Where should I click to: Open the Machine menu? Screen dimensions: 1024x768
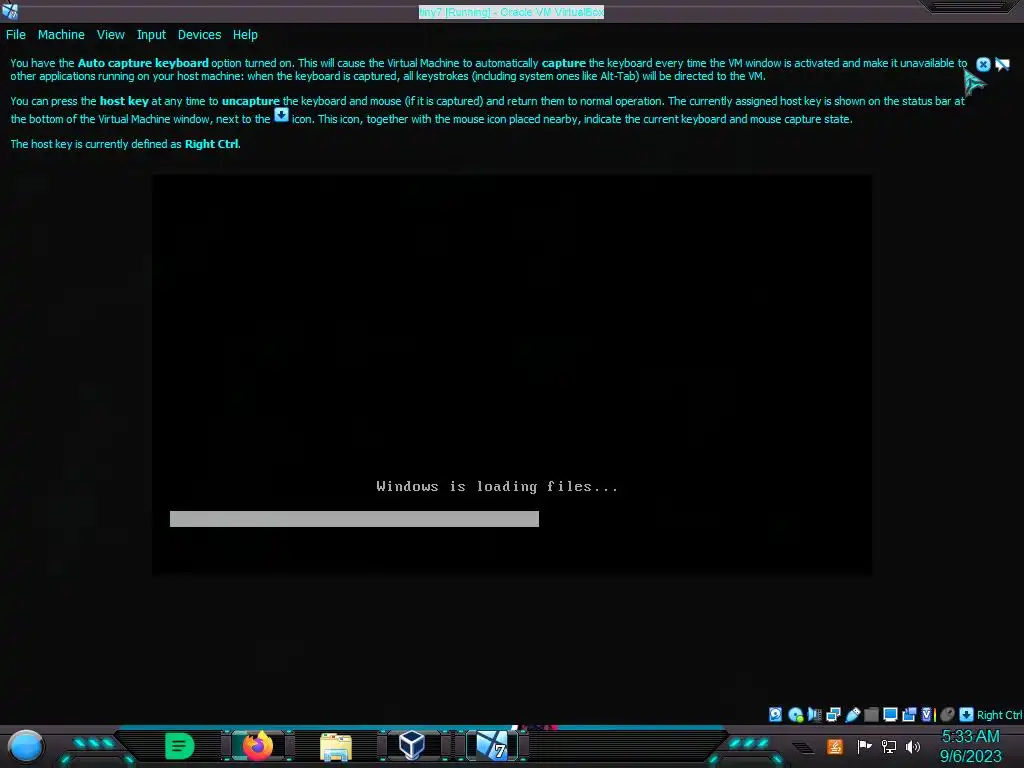tap(61, 35)
